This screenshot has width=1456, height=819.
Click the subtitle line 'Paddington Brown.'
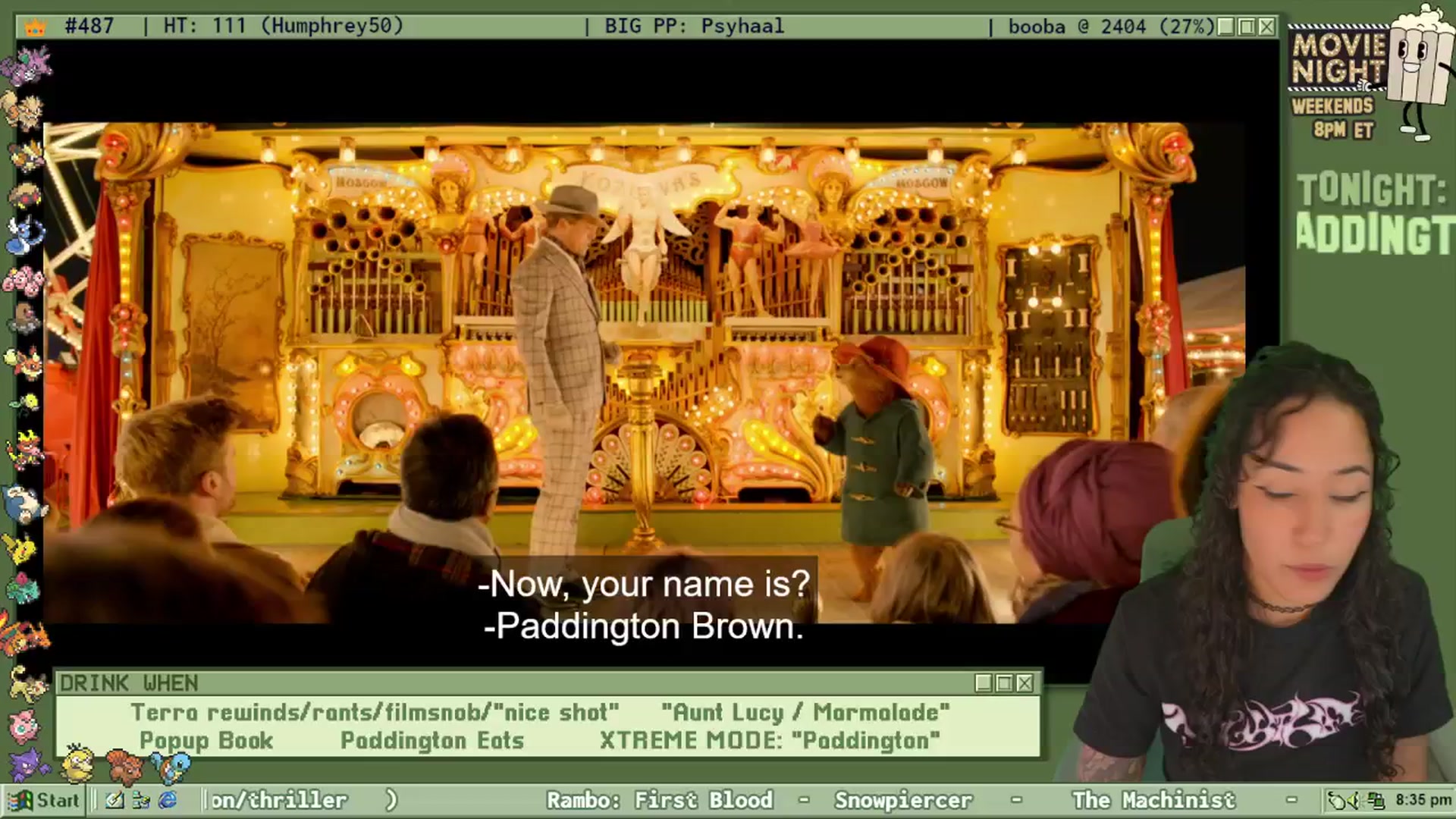click(644, 626)
